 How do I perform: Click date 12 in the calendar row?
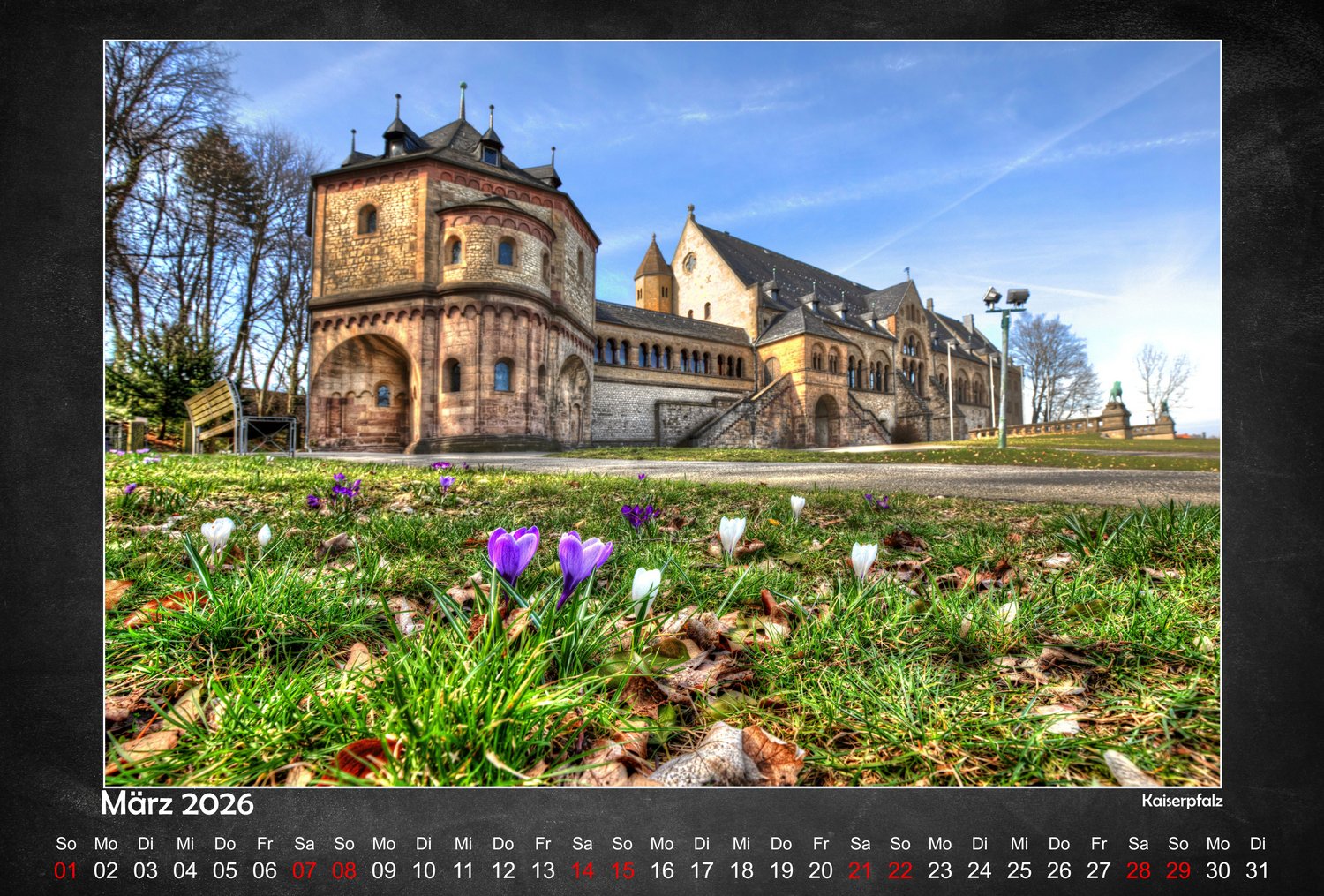[503, 870]
